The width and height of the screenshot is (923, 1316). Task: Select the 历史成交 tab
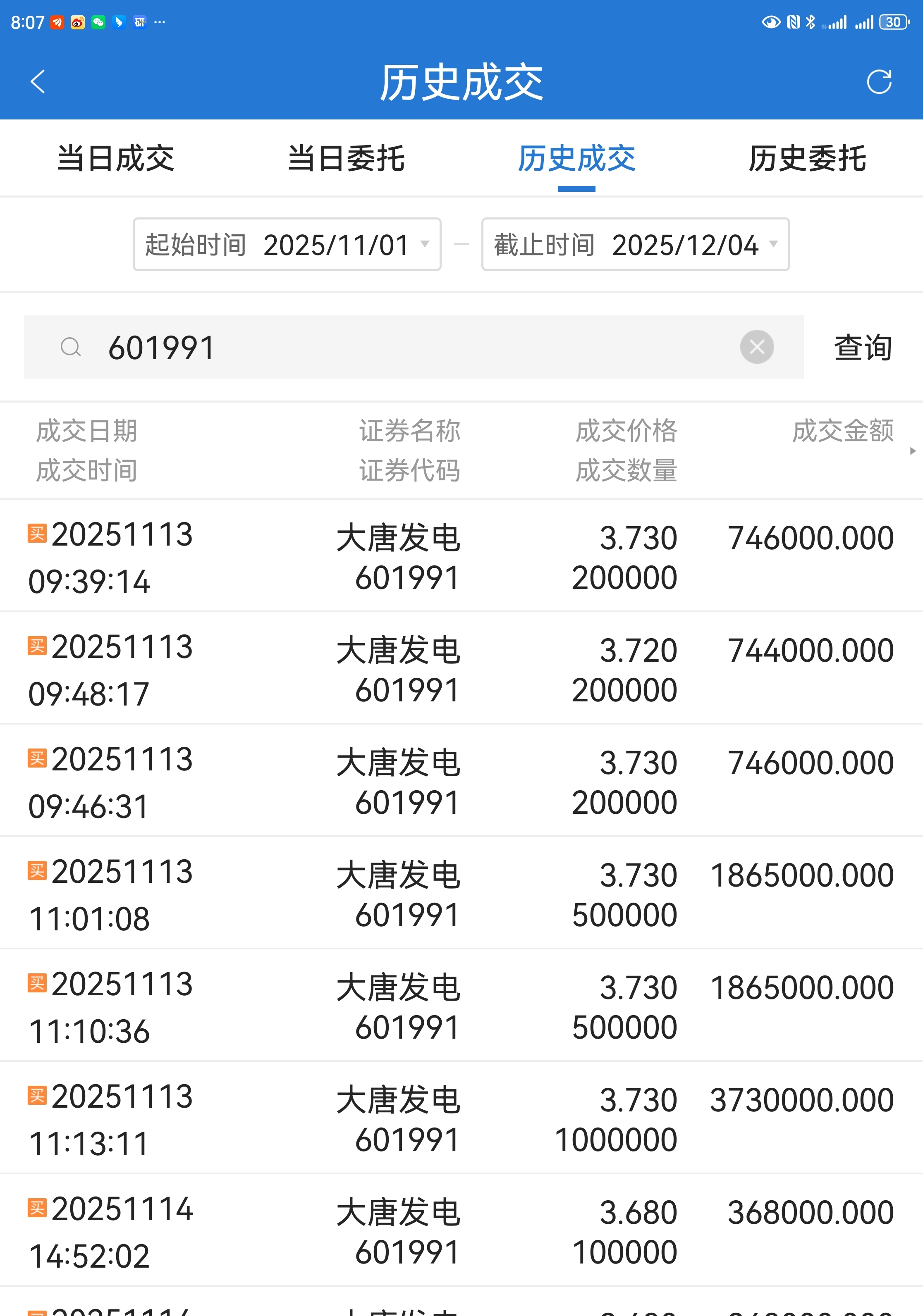click(577, 159)
